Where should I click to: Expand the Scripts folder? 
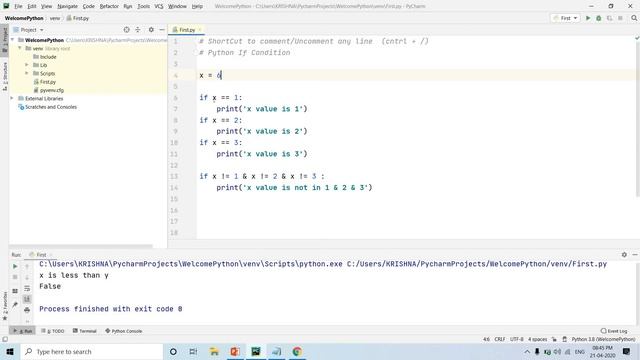[x=27, y=73]
